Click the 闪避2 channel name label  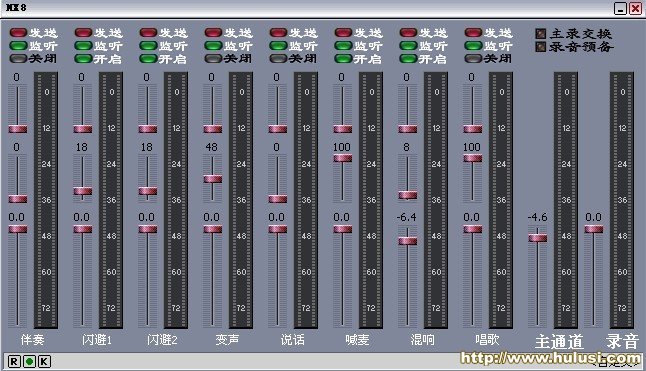tap(162, 340)
